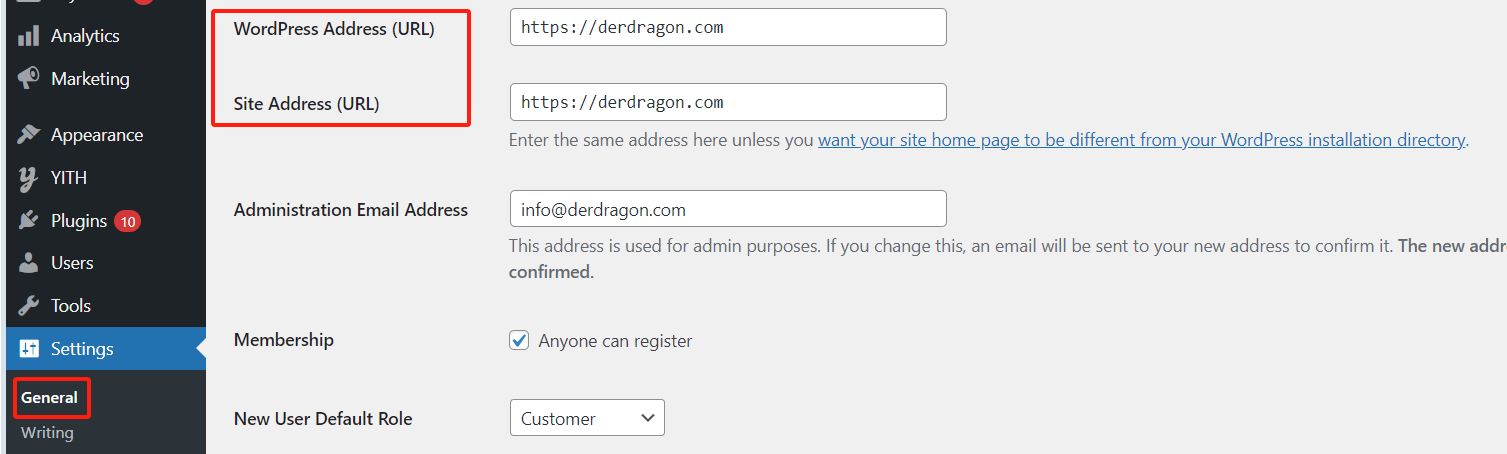This screenshot has width=1507, height=454.
Task: Click the Settings sliders icon
Action: 28,349
